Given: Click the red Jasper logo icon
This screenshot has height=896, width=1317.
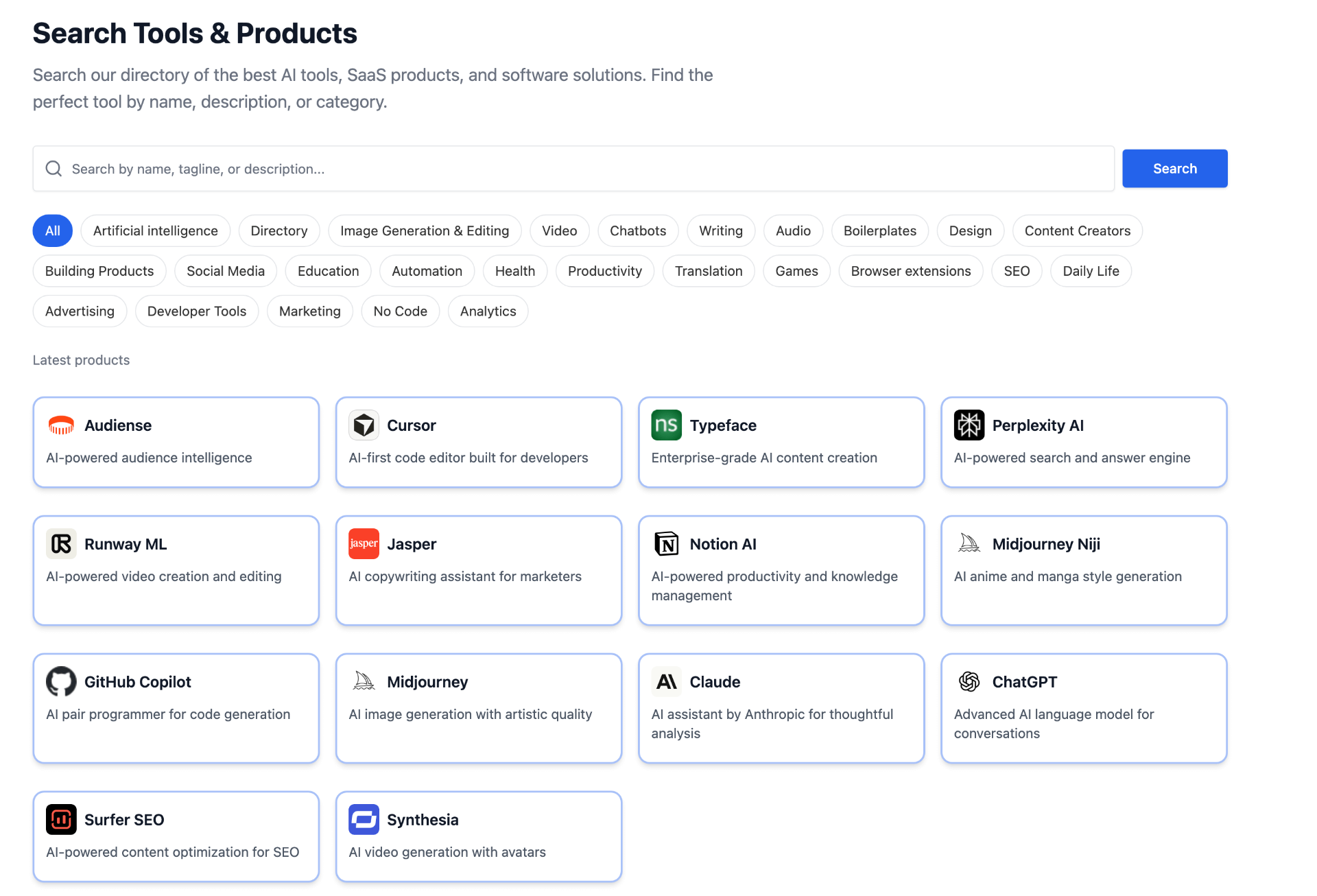Looking at the screenshot, I should [364, 544].
